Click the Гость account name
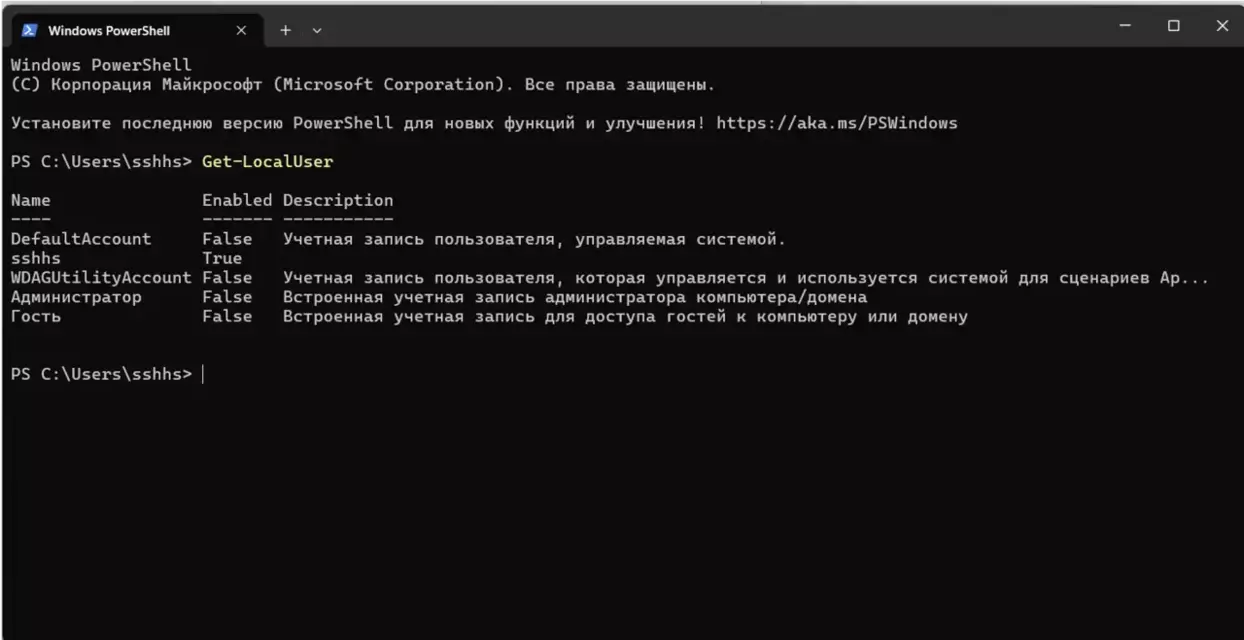The height and width of the screenshot is (640, 1244). (x=35, y=317)
